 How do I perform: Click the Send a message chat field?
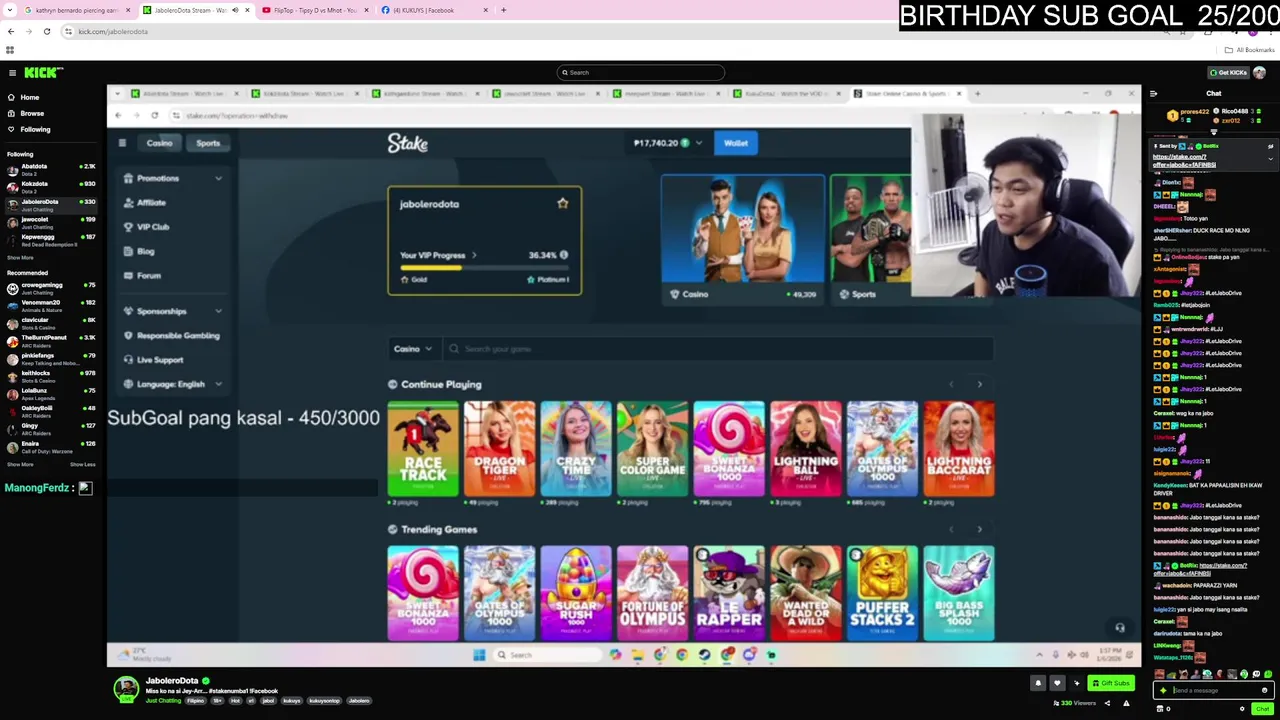pyautogui.click(x=1215, y=690)
